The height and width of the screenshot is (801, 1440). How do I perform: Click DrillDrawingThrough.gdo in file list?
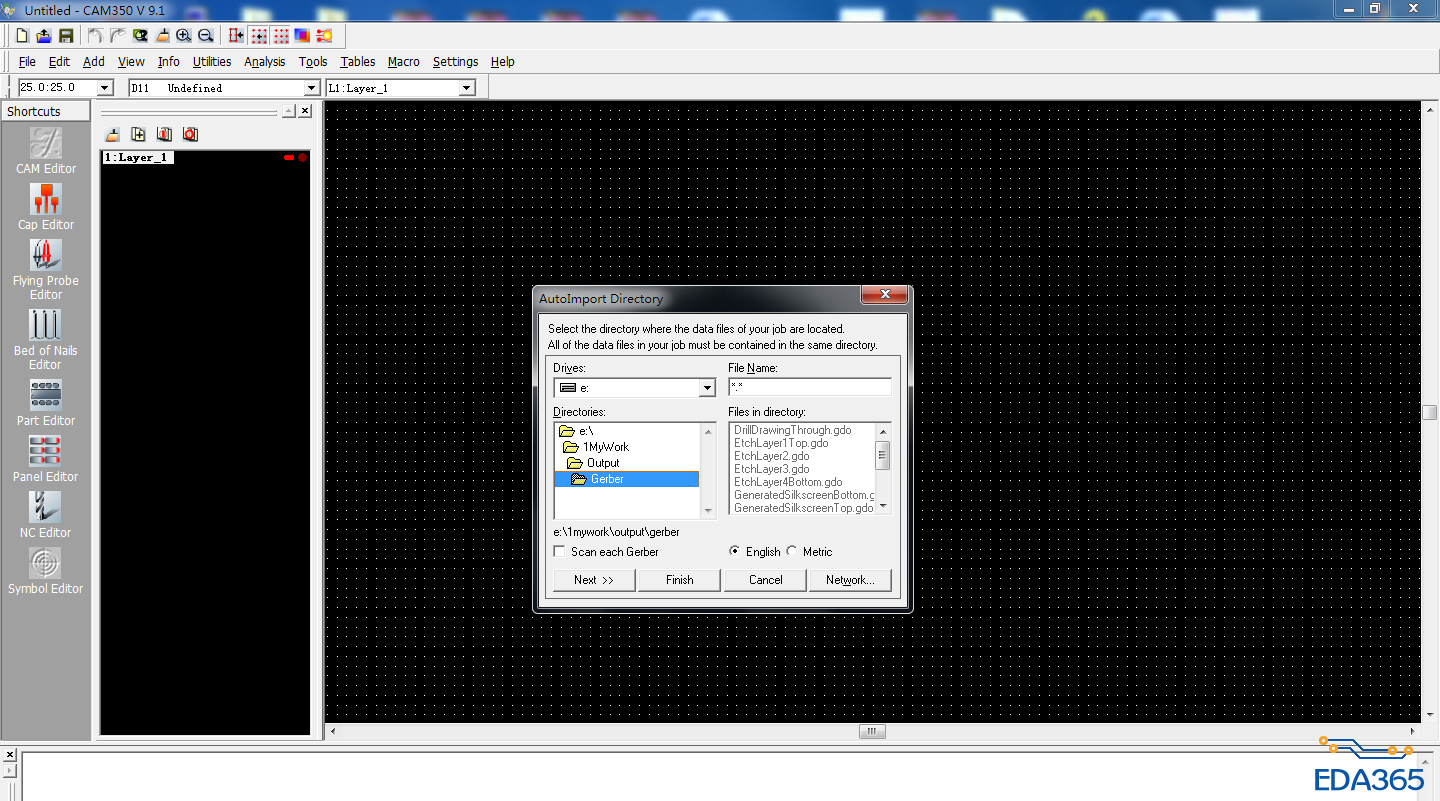point(793,430)
